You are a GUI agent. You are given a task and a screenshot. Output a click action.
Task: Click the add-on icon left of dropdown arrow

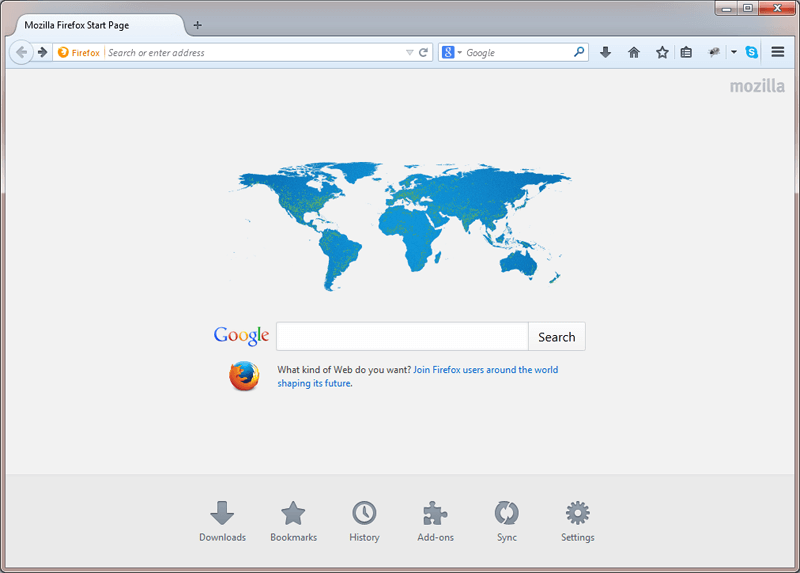tap(714, 52)
